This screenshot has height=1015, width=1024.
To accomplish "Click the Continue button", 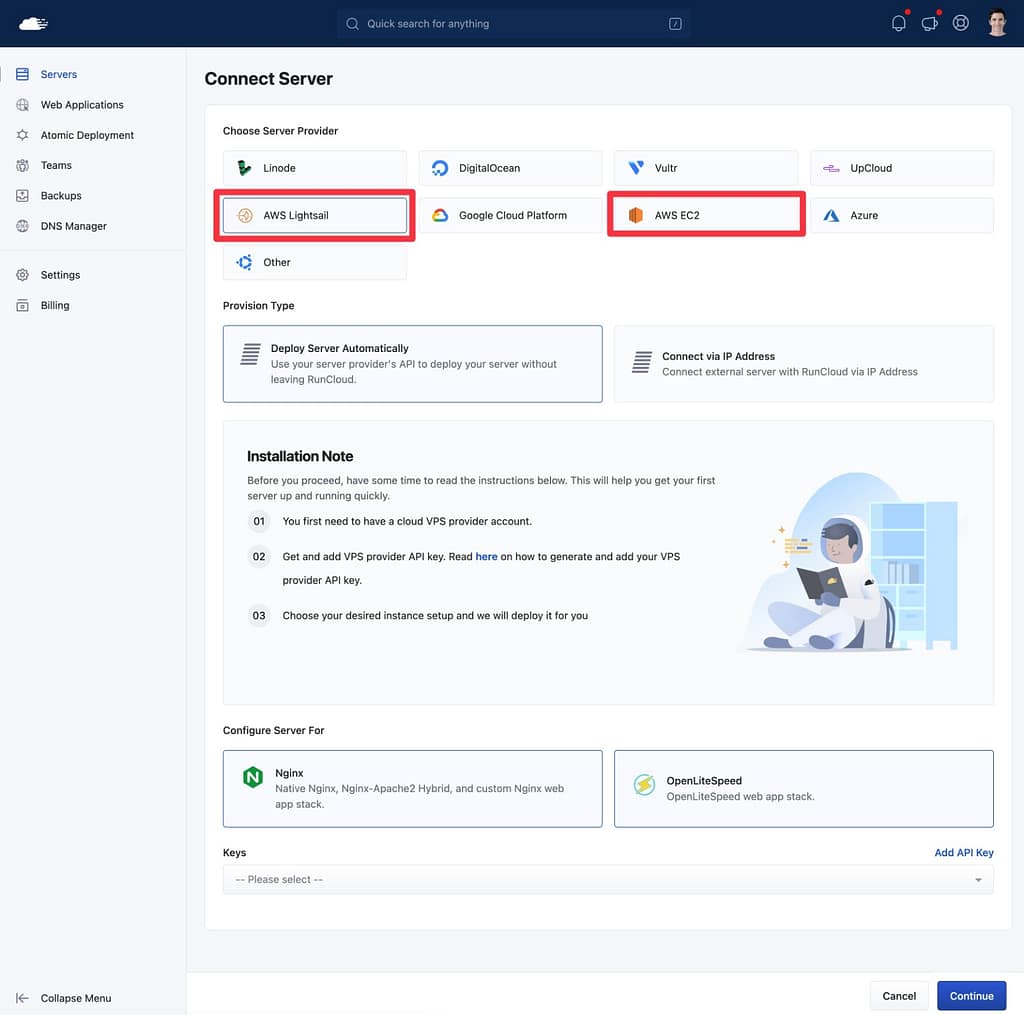I will [971, 995].
